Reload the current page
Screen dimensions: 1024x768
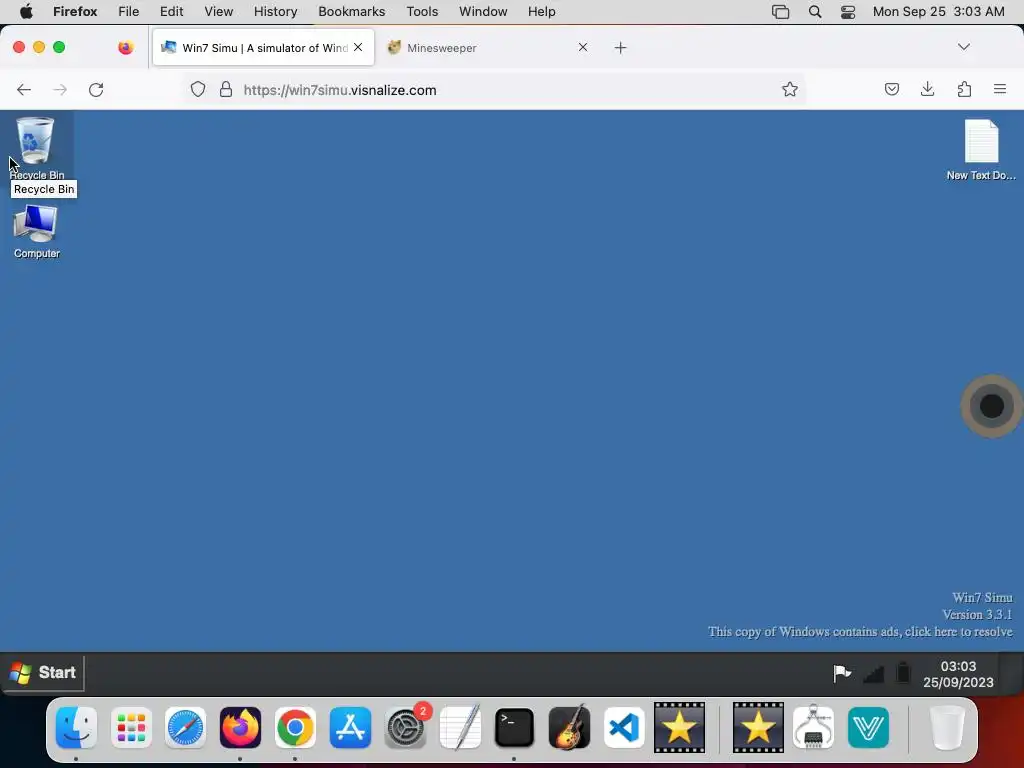click(x=96, y=89)
